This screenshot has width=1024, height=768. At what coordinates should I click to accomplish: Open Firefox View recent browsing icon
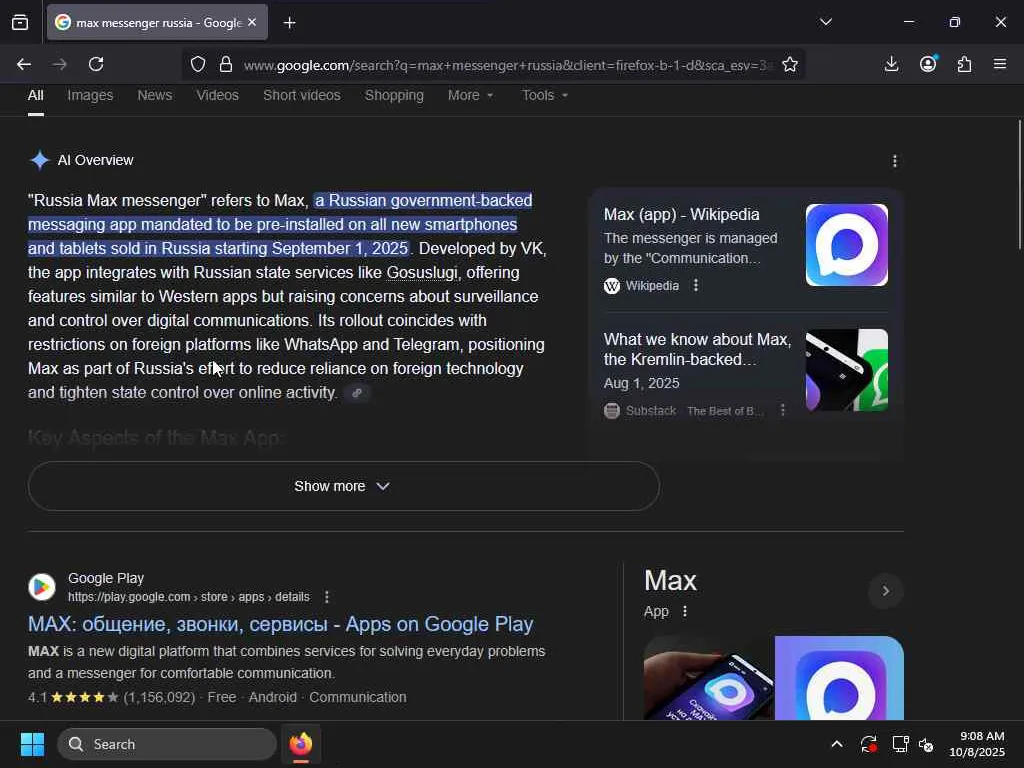click(20, 22)
